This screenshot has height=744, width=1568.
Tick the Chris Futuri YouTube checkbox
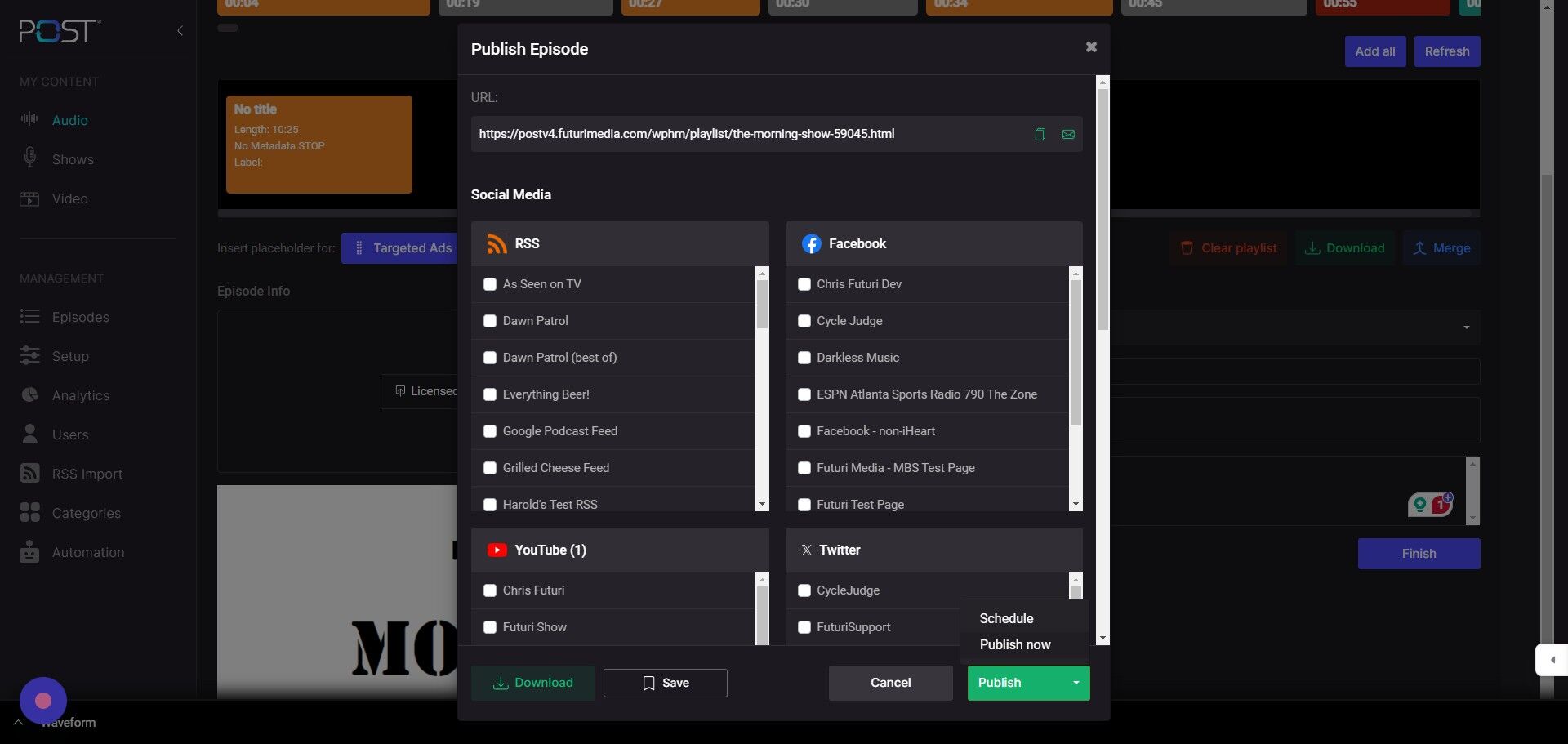[490, 590]
